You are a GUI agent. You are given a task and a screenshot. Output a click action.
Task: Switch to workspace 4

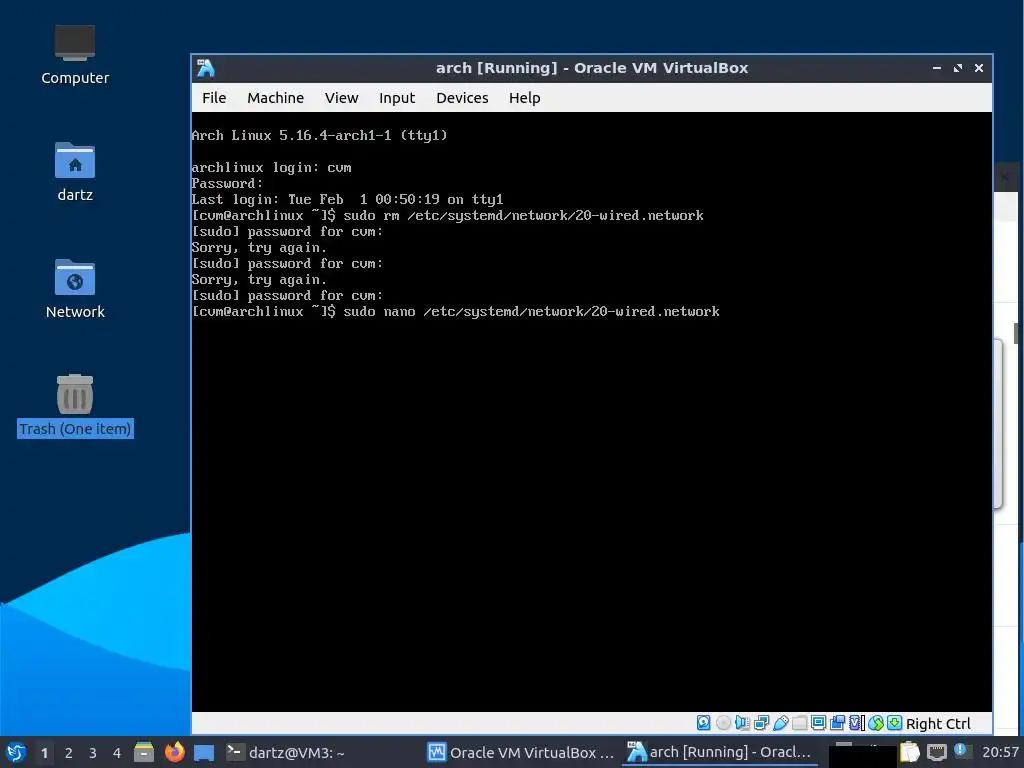pyautogui.click(x=117, y=753)
